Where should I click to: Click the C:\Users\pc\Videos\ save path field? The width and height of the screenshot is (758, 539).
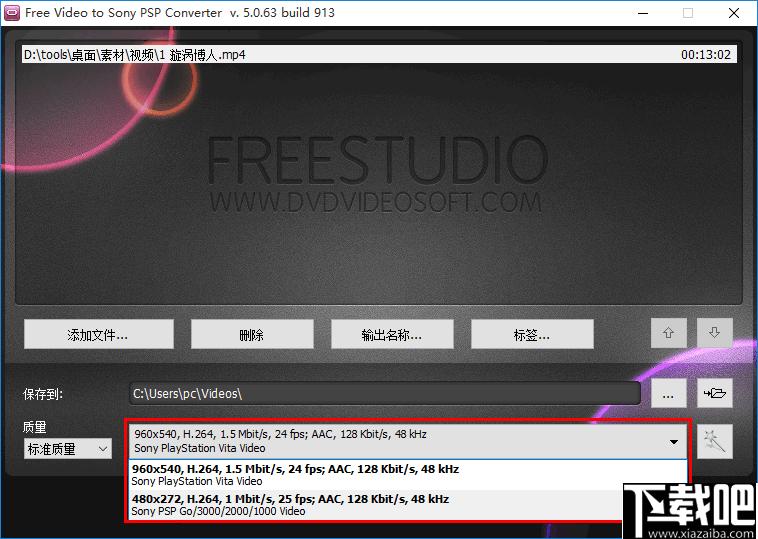point(385,393)
